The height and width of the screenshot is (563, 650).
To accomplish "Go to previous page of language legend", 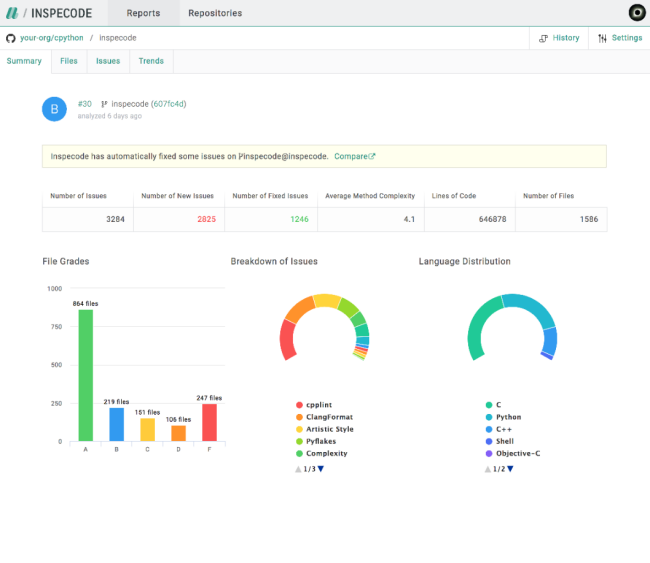I will click(488, 469).
